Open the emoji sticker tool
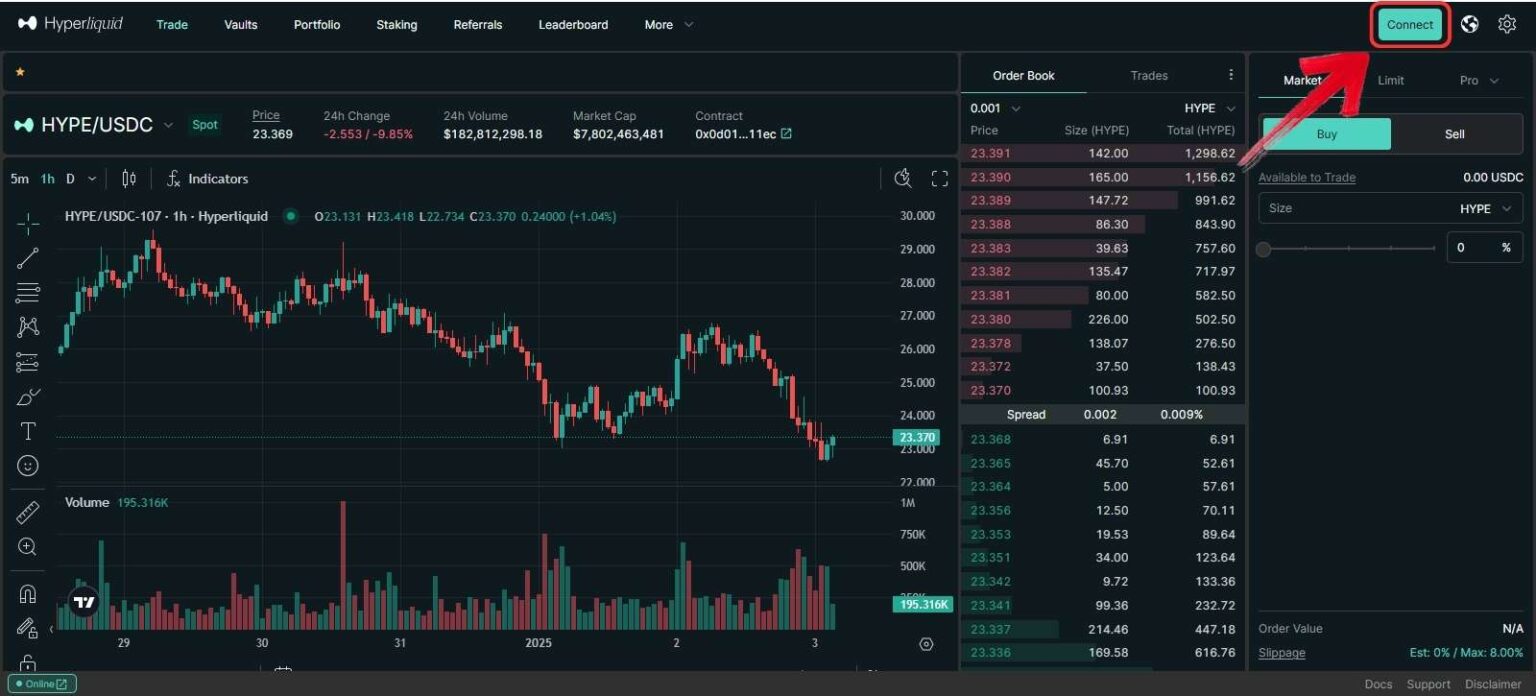Screen dimensions: 1536x696 point(27,465)
